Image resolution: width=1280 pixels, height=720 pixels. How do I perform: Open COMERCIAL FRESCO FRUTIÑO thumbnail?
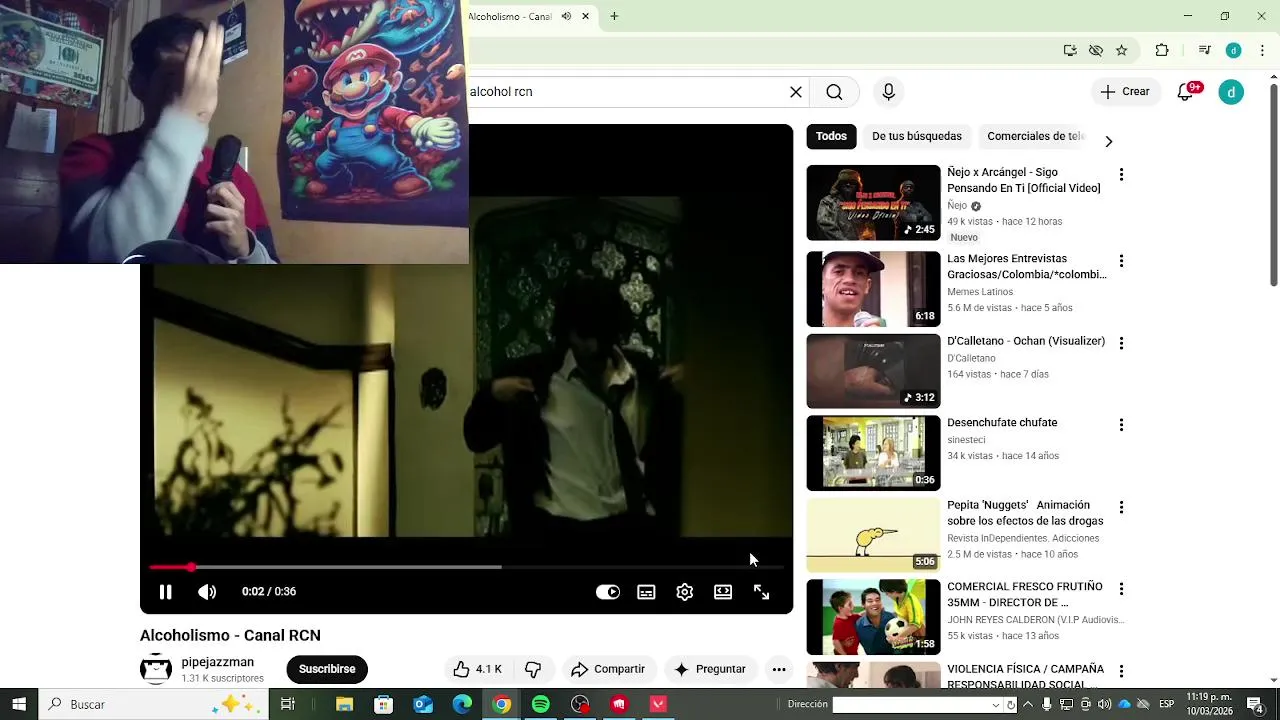pos(874,617)
